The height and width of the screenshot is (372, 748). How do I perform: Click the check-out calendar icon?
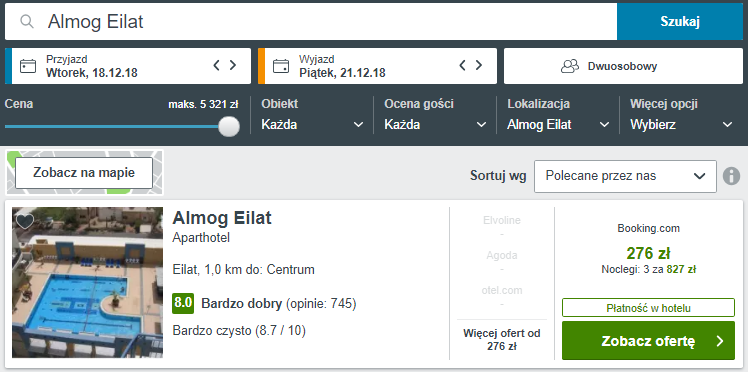pyautogui.click(x=281, y=66)
